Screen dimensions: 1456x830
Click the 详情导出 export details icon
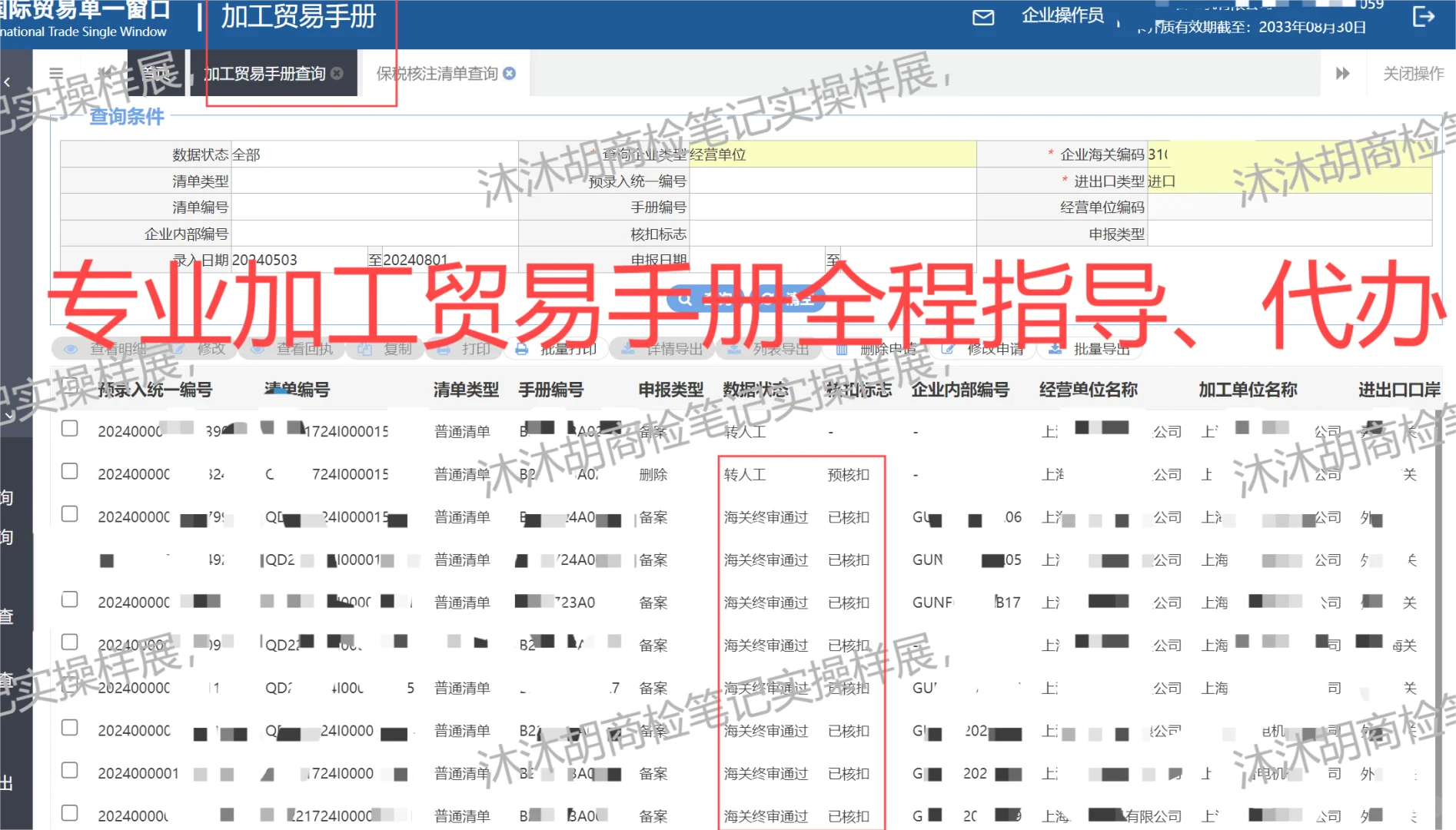pos(627,348)
